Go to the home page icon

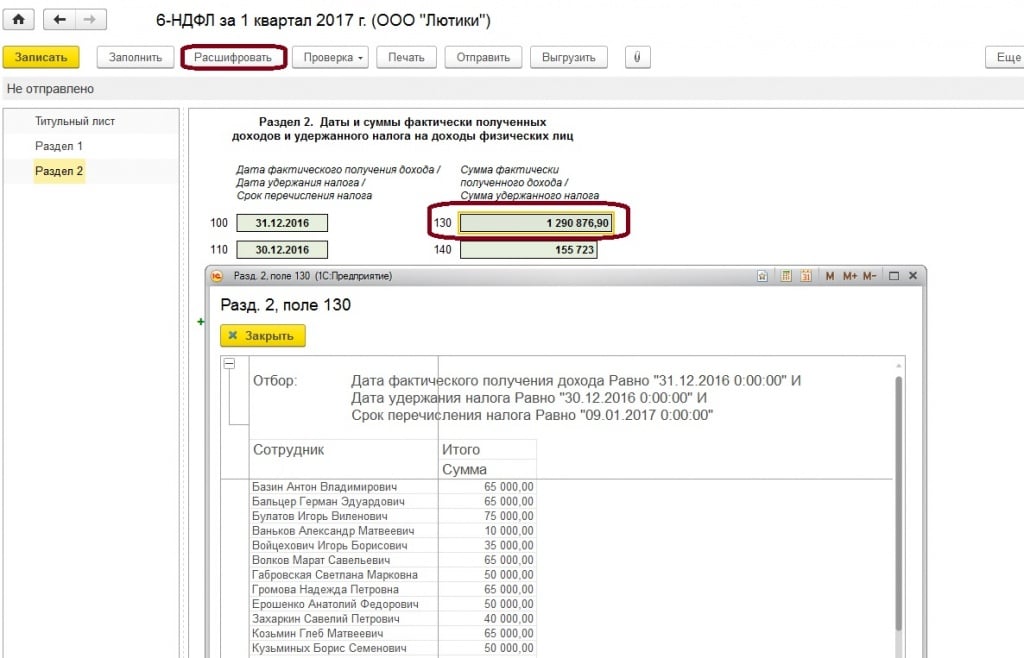click(19, 20)
